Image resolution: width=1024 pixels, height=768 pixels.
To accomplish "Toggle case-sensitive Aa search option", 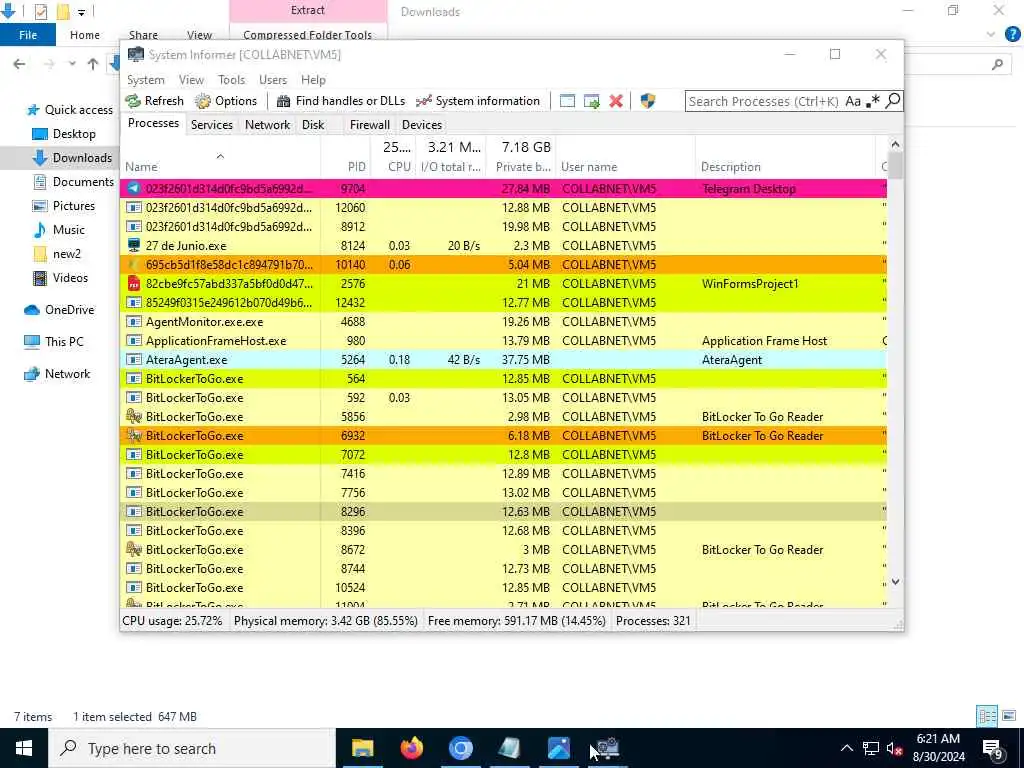I will point(852,101).
